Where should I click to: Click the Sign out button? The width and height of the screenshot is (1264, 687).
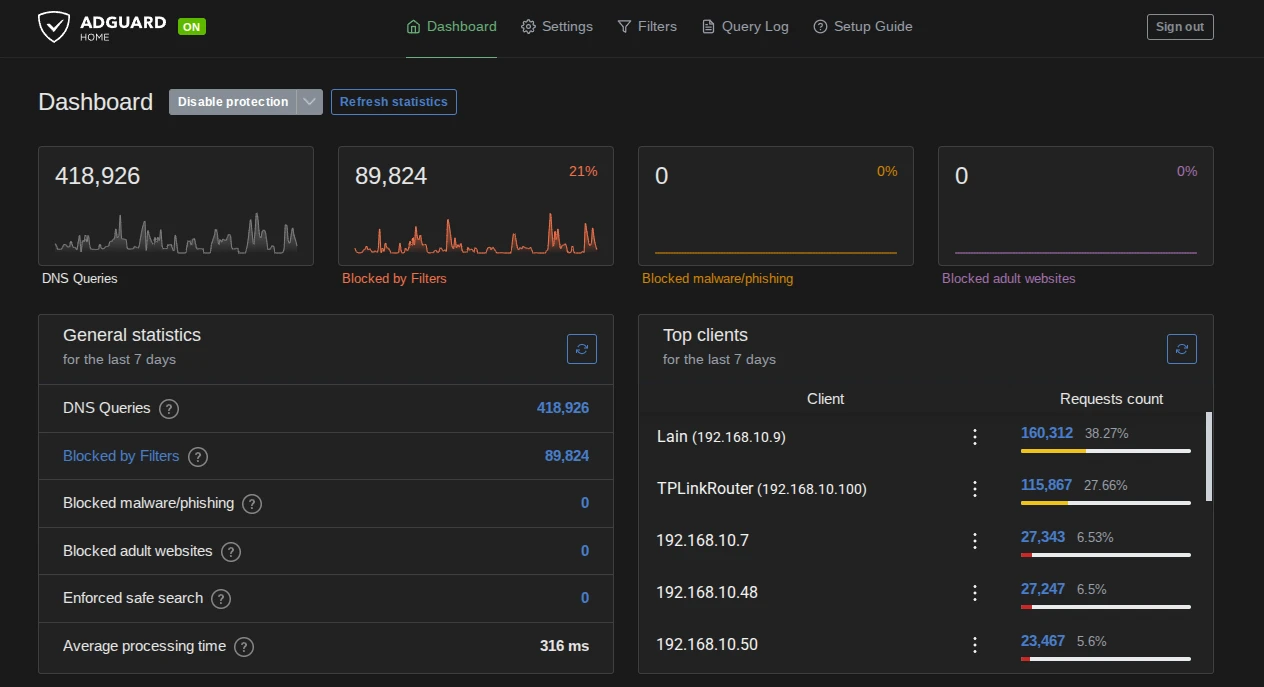click(1180, 27)
